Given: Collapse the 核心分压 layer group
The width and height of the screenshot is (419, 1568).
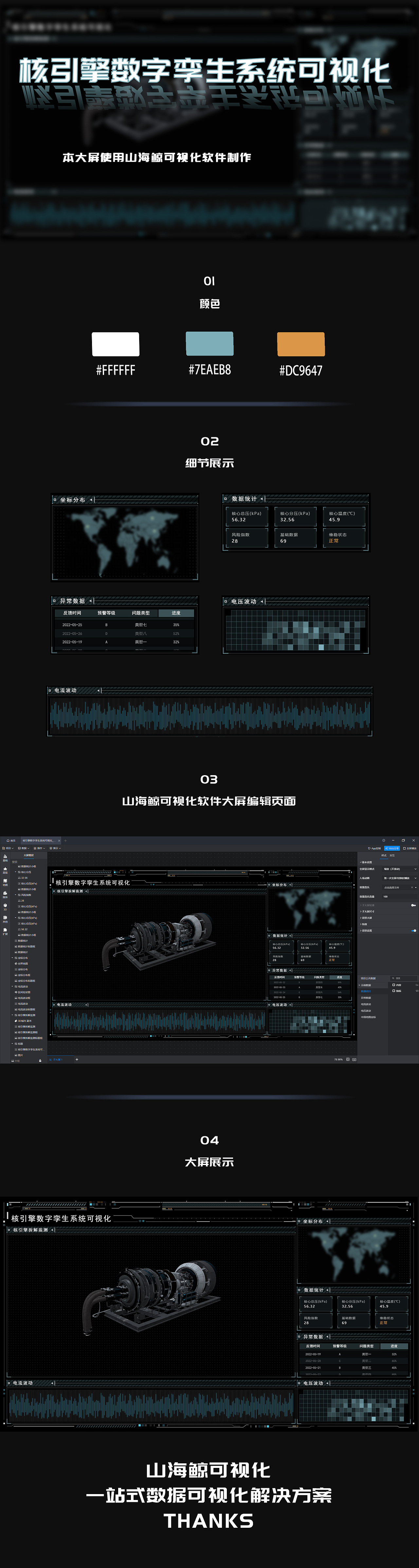Looking at the screenshot, I should coord(16,872).
